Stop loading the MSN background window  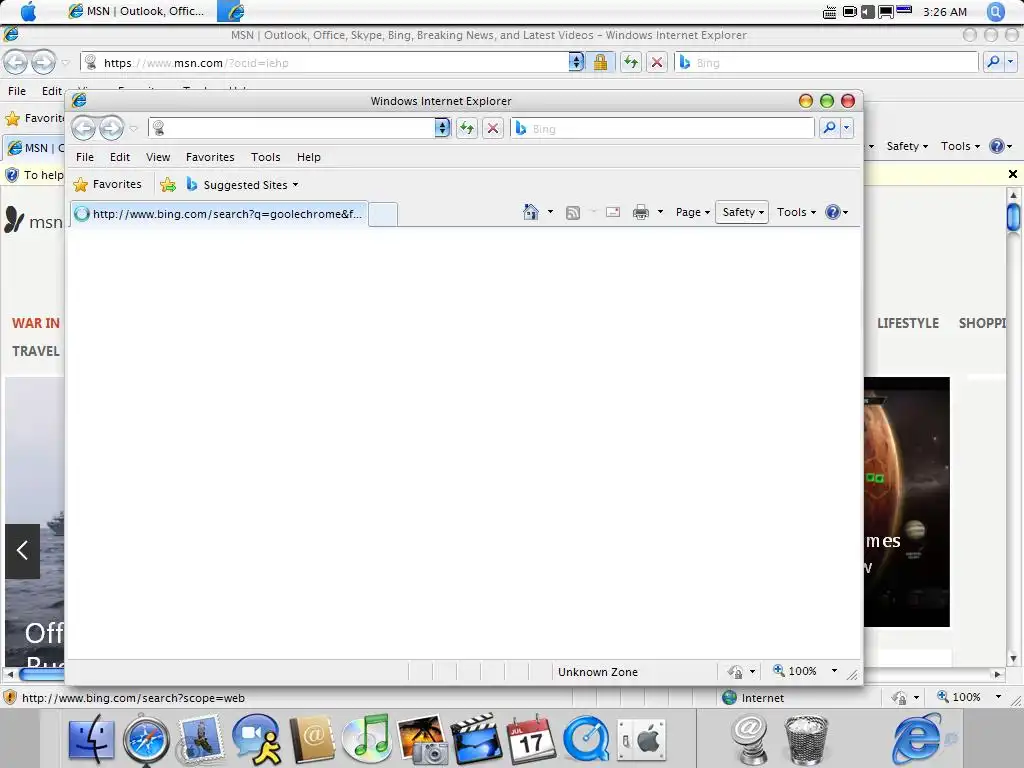657,63
